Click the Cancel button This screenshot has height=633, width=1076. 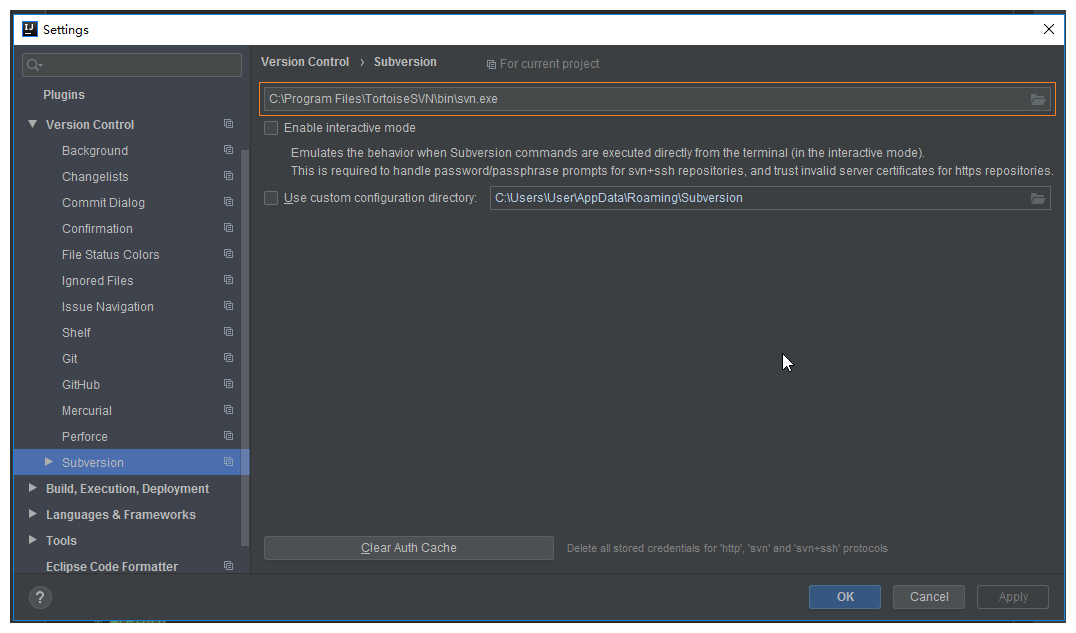tap(928, 597)
